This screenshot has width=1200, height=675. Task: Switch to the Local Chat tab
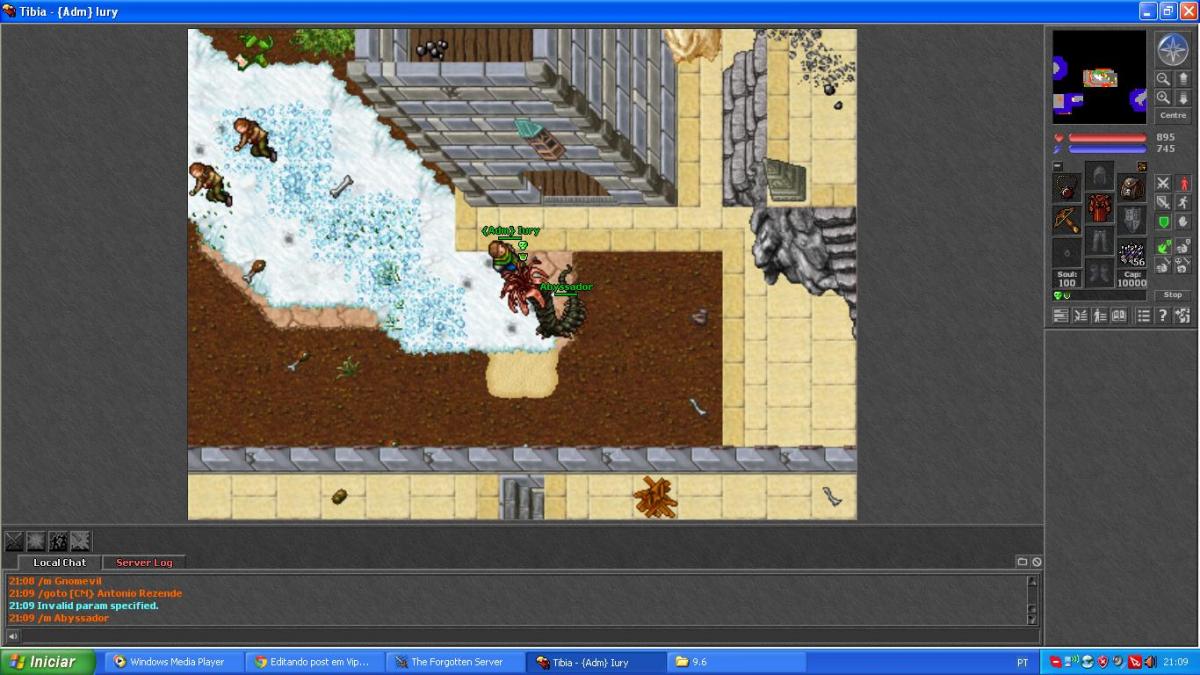click(x=60, y=563)
